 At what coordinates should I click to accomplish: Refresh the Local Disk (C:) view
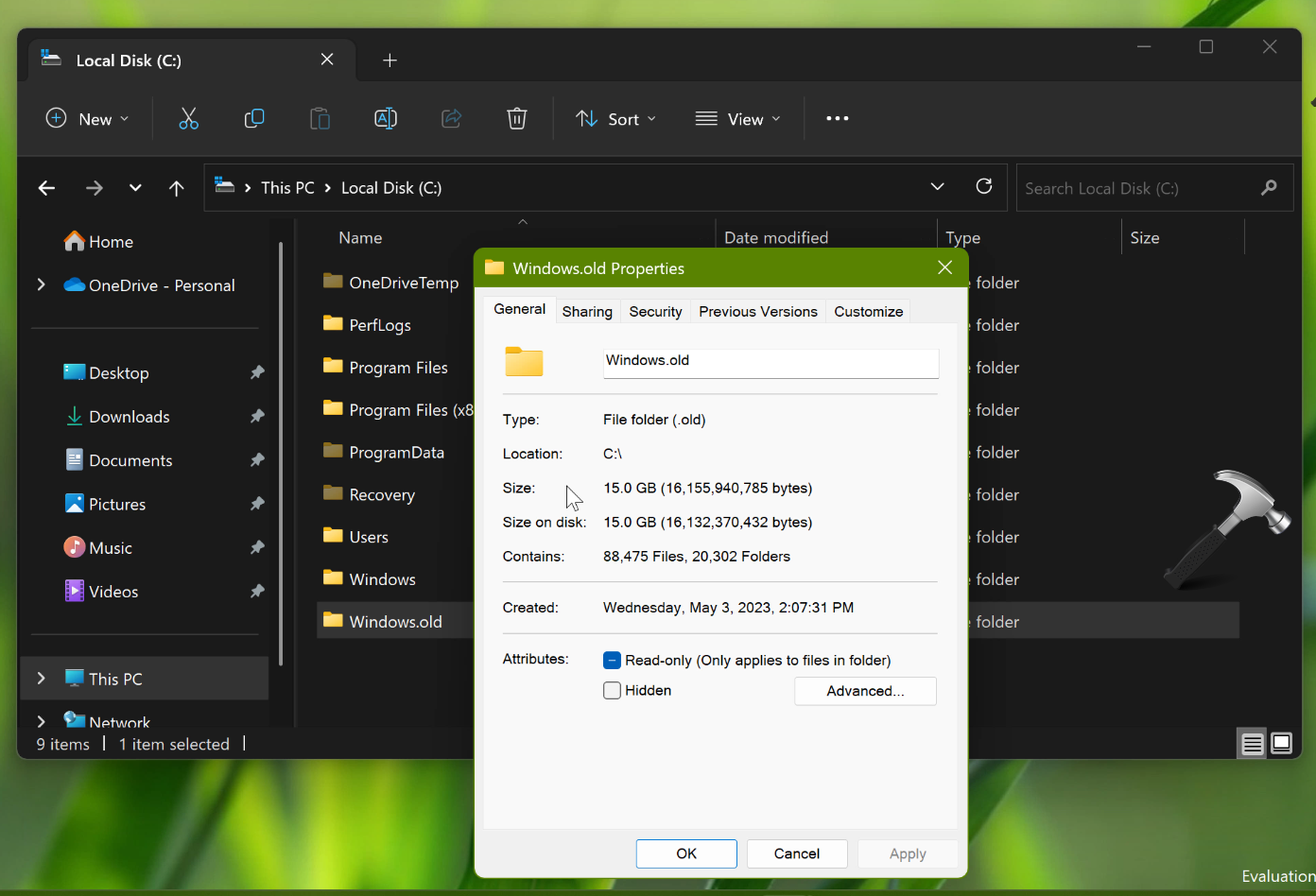tap(984, 186)
